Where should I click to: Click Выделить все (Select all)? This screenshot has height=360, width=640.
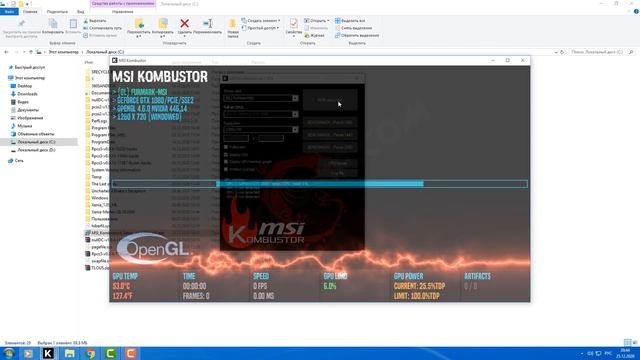click(350, 20)
